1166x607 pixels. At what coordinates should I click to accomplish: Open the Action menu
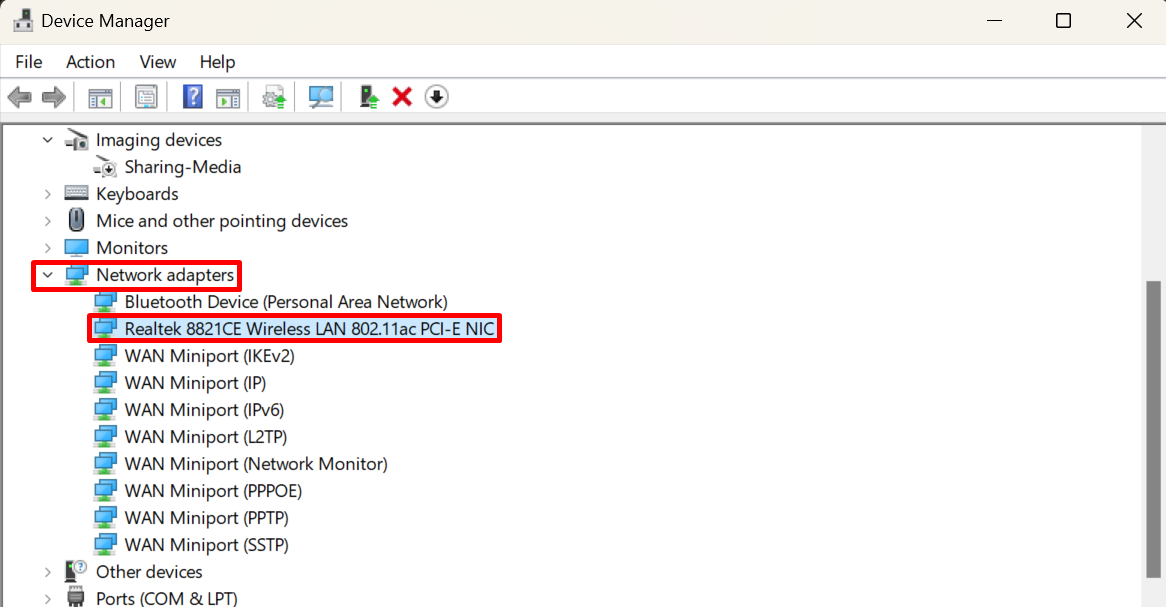pos(90,61)
